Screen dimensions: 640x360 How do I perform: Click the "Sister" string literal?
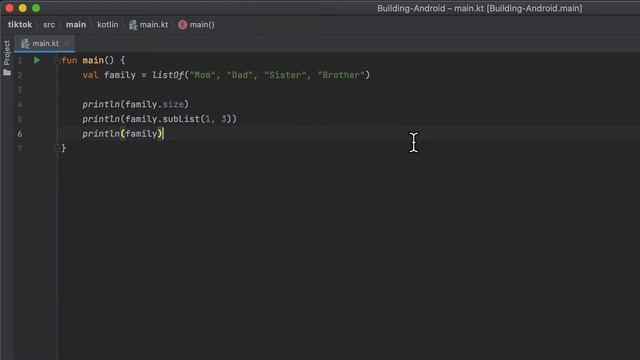pyautogui.click(x=285, y=75)
